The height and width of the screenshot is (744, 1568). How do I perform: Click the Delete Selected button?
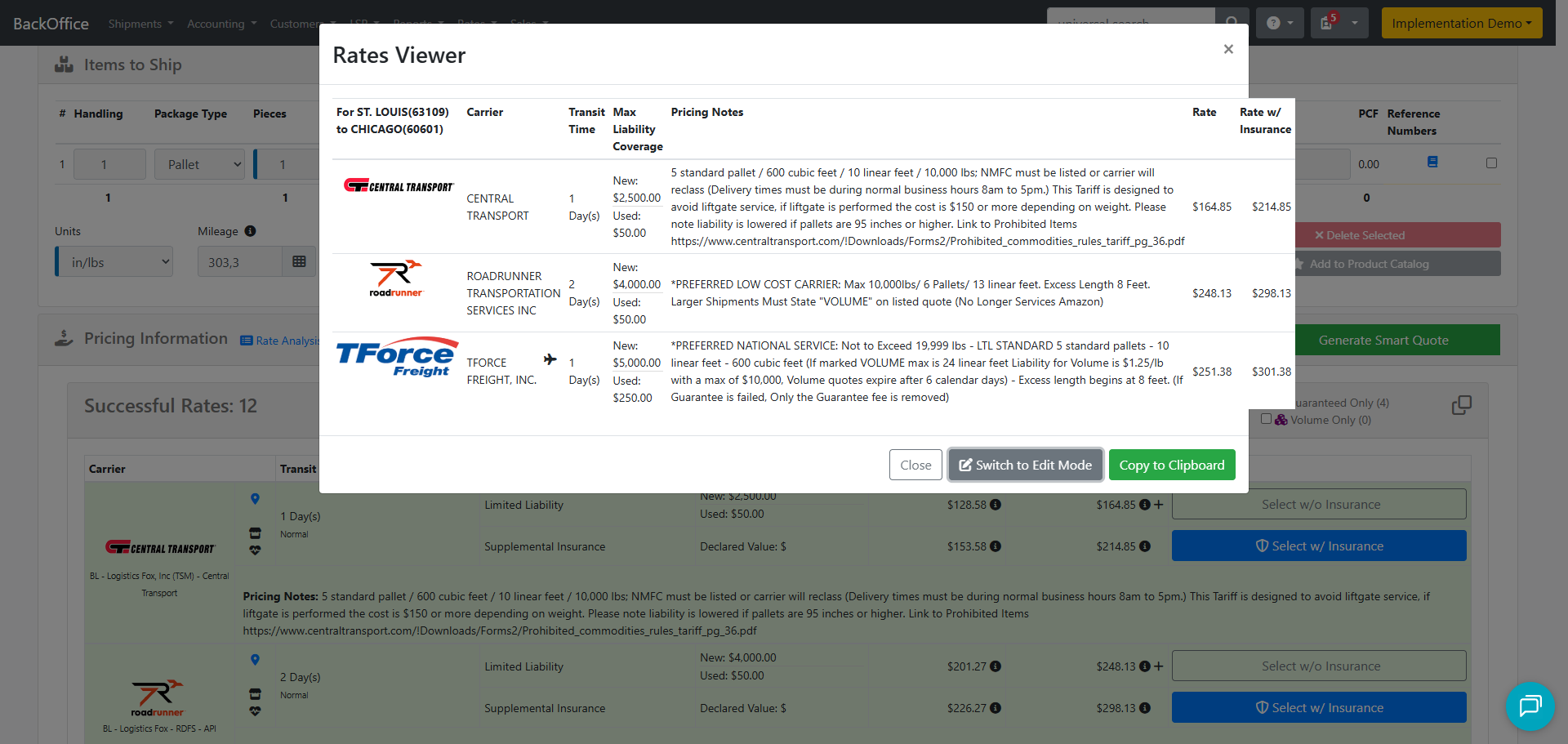(x=1398, y=235)
